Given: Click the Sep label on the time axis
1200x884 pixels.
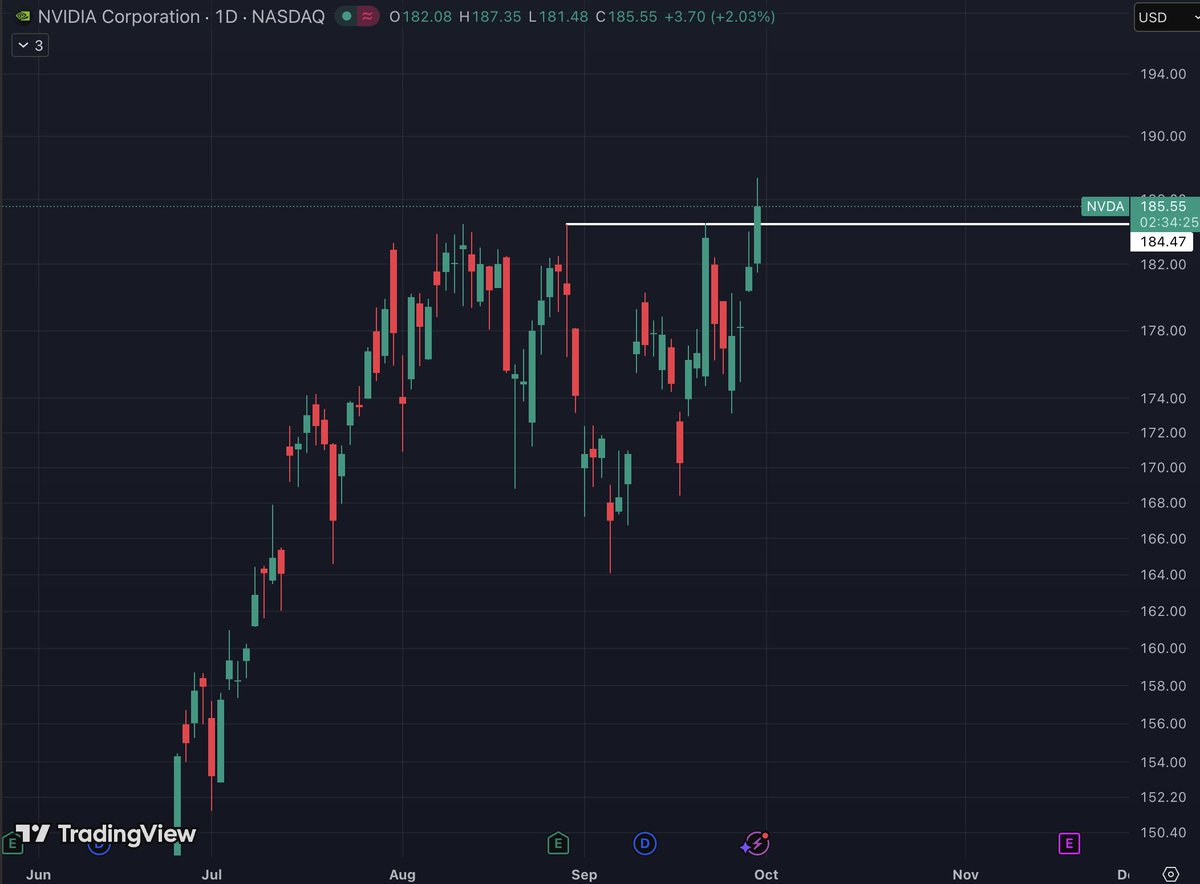Looking at the screenshot, I should coord(584,875).
